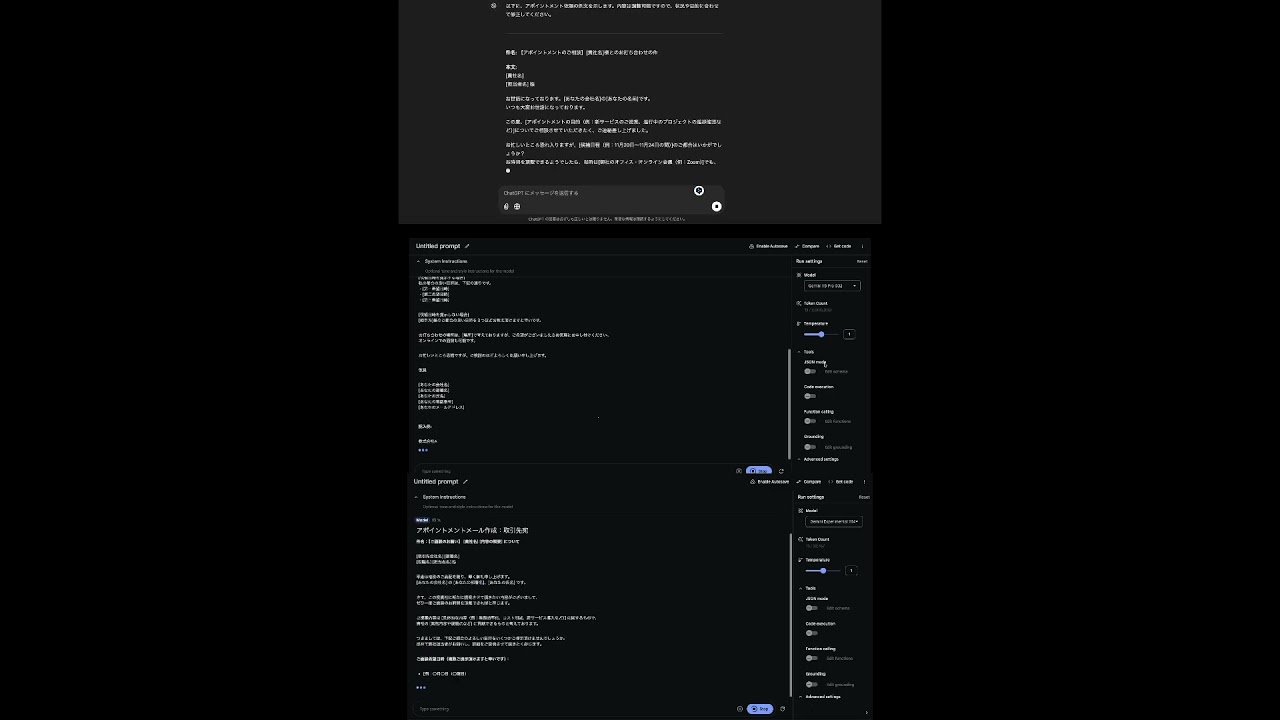1280x720 pixels.
Task: Click Edit functions in Gemini 1.5 Pro window
Action: coord(838,421)
